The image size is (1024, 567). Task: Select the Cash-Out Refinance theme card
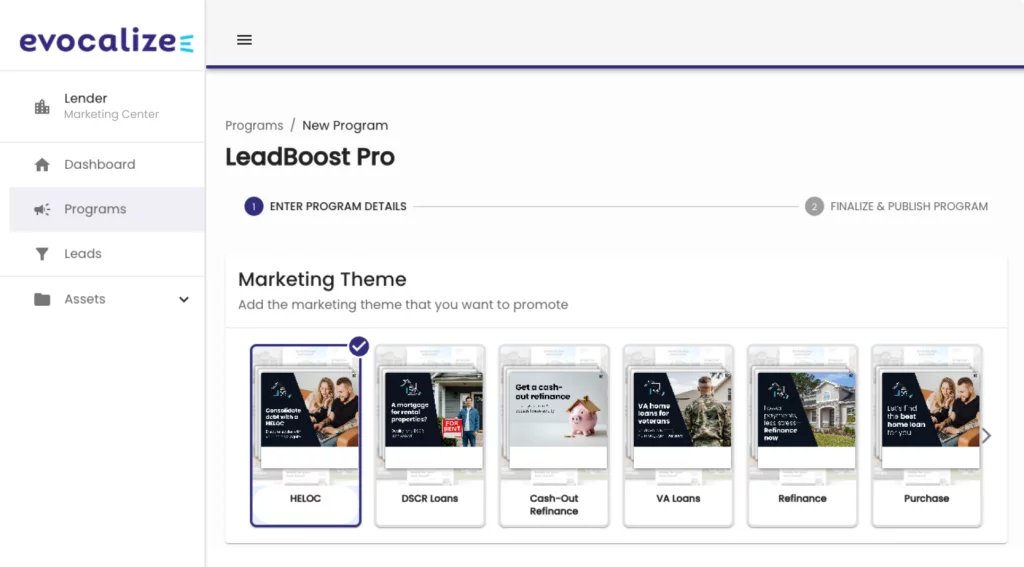pyautogui.click(x=554, y=436)
